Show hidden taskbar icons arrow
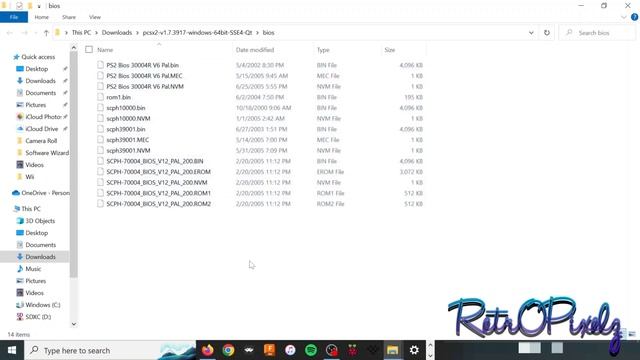 pyautogui.click(x=430, y=345)
